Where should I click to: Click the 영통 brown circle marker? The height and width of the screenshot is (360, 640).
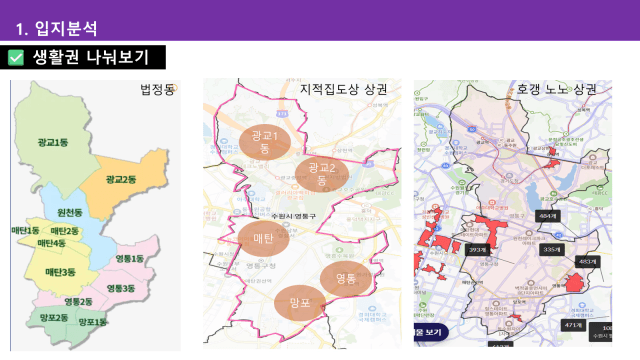point(346,278)
